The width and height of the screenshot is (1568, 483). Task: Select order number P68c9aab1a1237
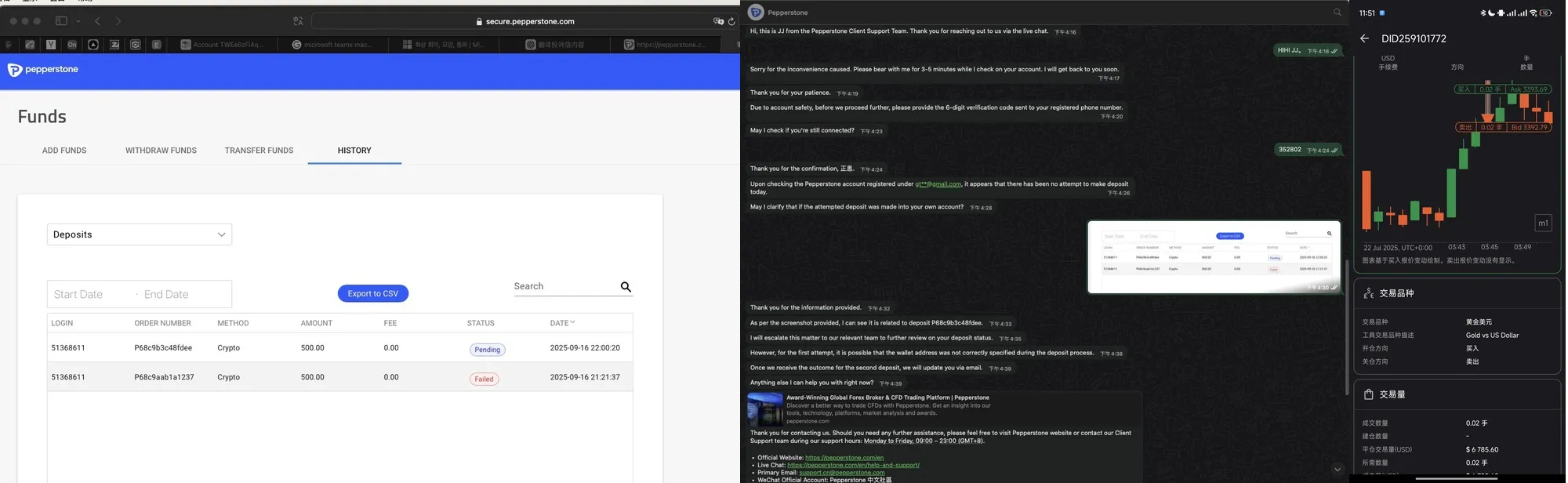coord(164,377)
